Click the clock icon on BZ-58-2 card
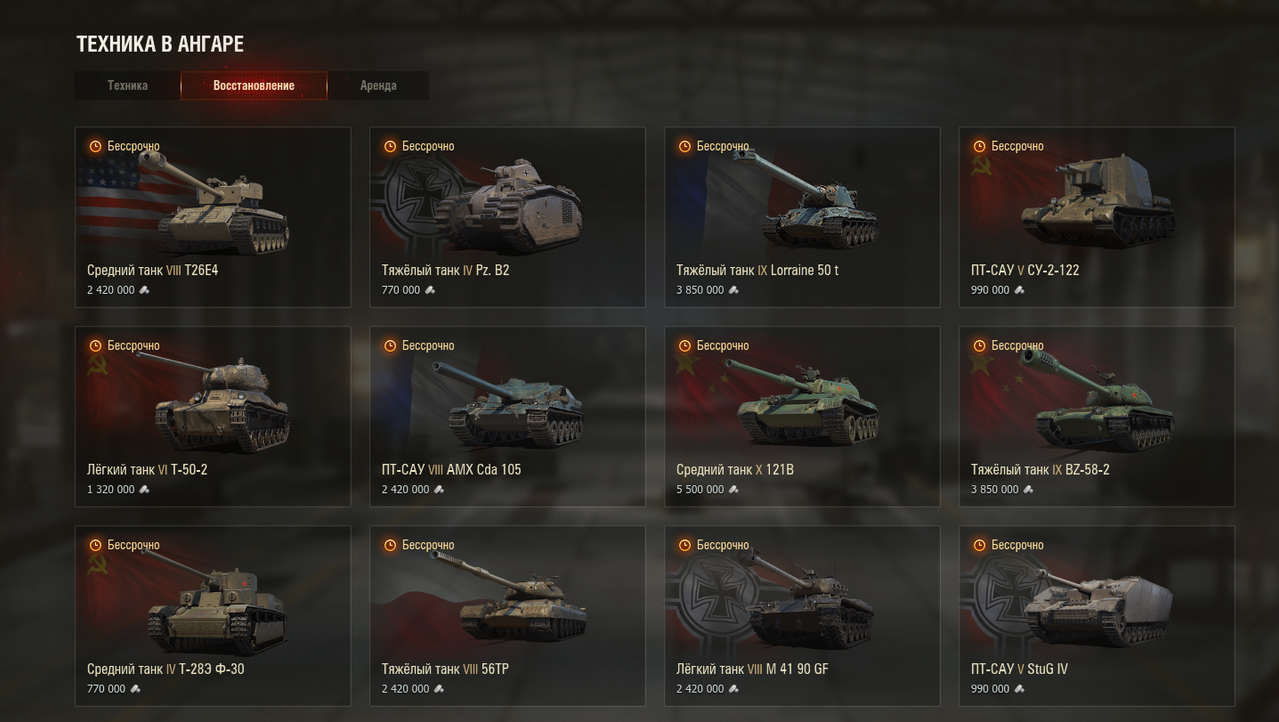The image size is (1279, 722). pos(979,346)
